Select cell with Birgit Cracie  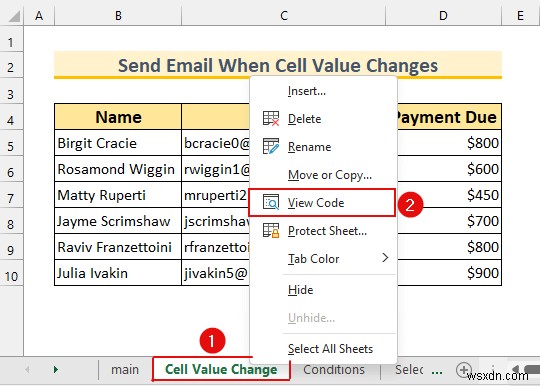tap(118, 143)
